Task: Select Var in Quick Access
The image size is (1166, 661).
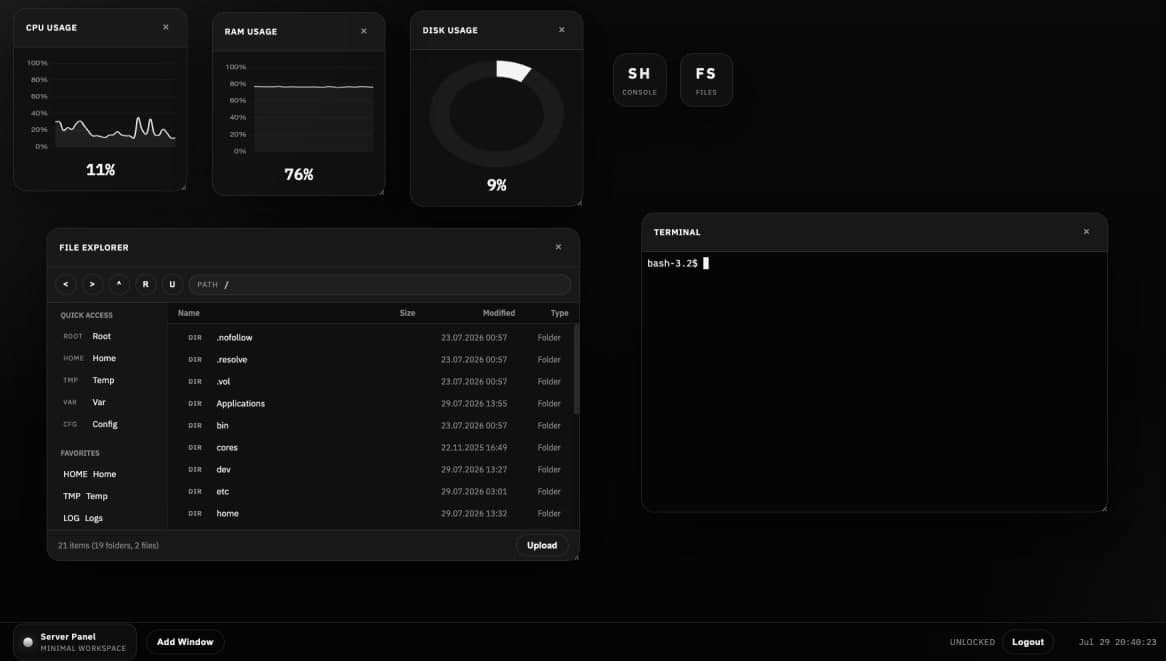Action: click(x=108, y=402)
